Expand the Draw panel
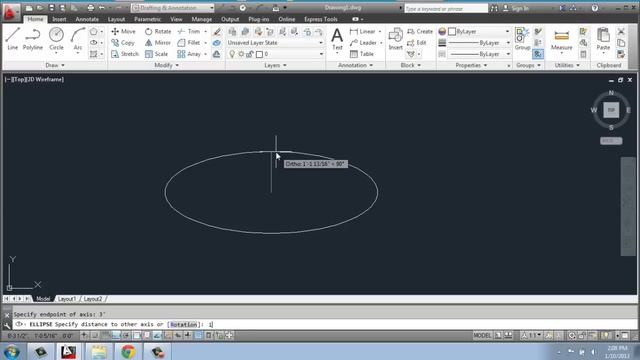Screen dimensions: 640x360 55,65
